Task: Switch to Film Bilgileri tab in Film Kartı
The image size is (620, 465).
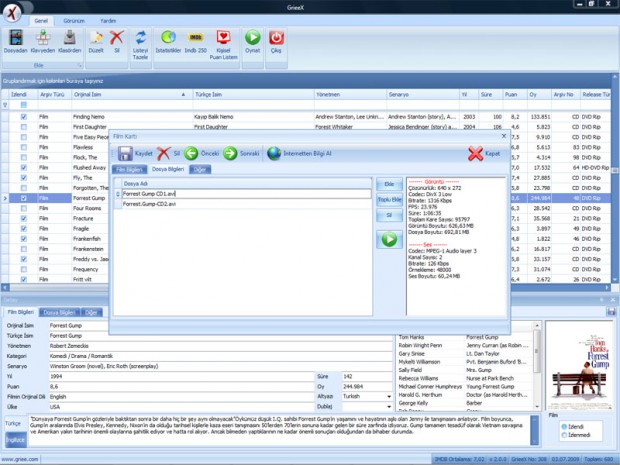Action: [129, 170]
